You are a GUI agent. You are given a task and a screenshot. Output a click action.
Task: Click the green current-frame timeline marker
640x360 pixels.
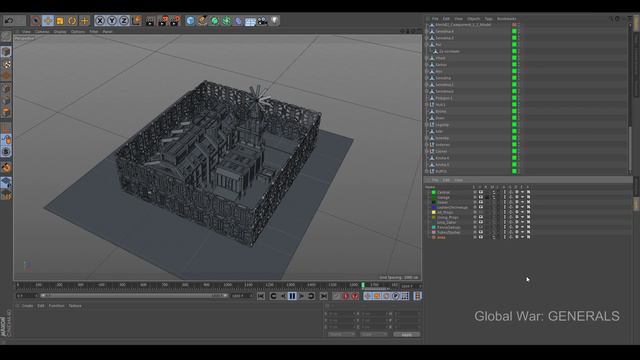coord(363,285)
